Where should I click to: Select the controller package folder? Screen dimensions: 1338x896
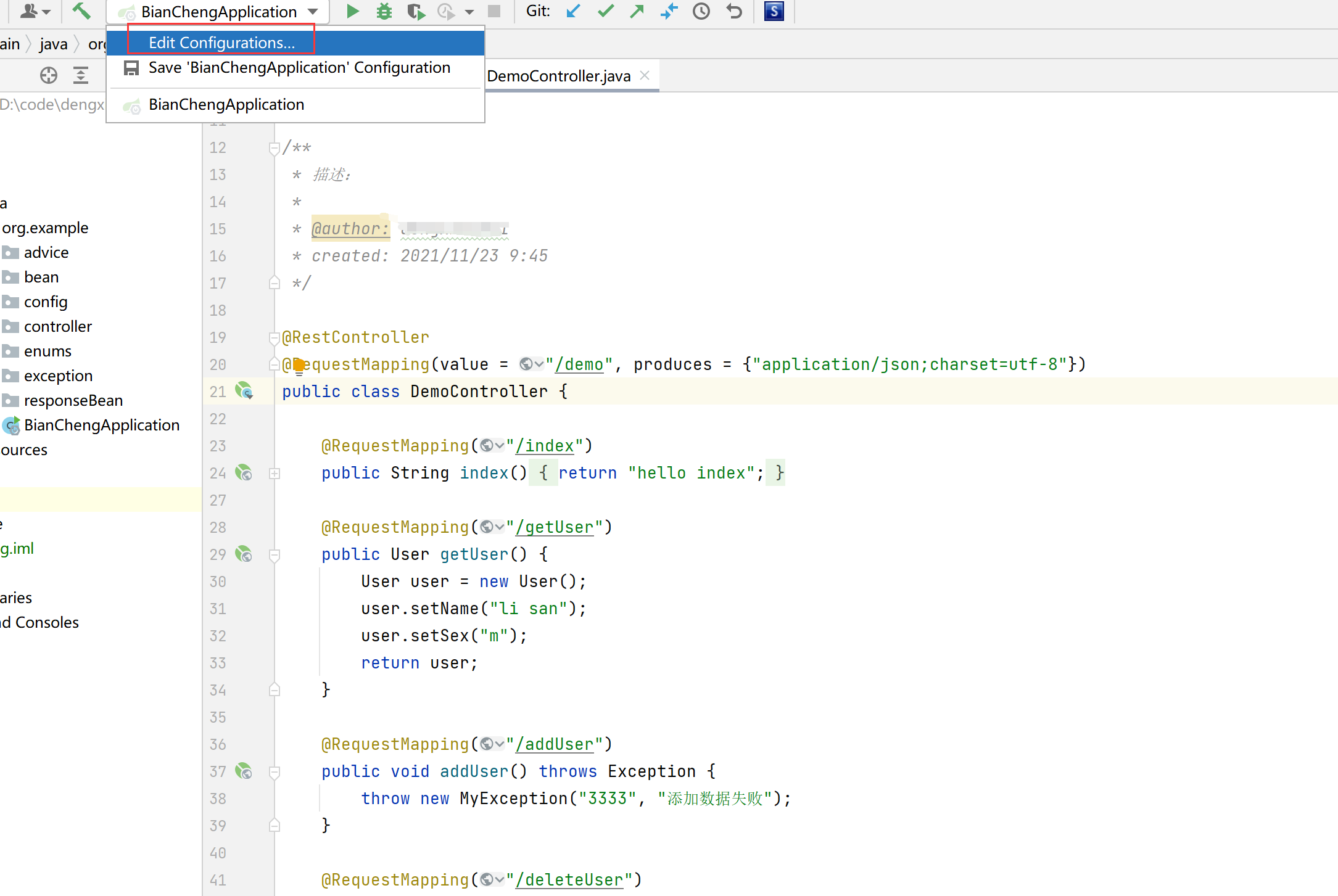pyautogui.click(x=57, y=326)
